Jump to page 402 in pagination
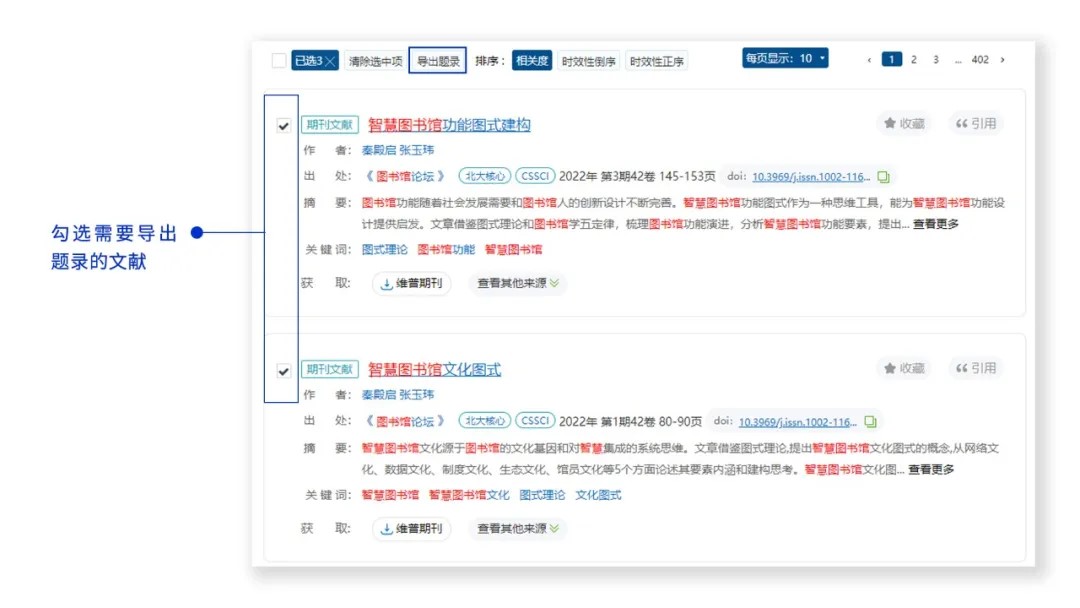The image size is (1080, 608). pos(980,60)
